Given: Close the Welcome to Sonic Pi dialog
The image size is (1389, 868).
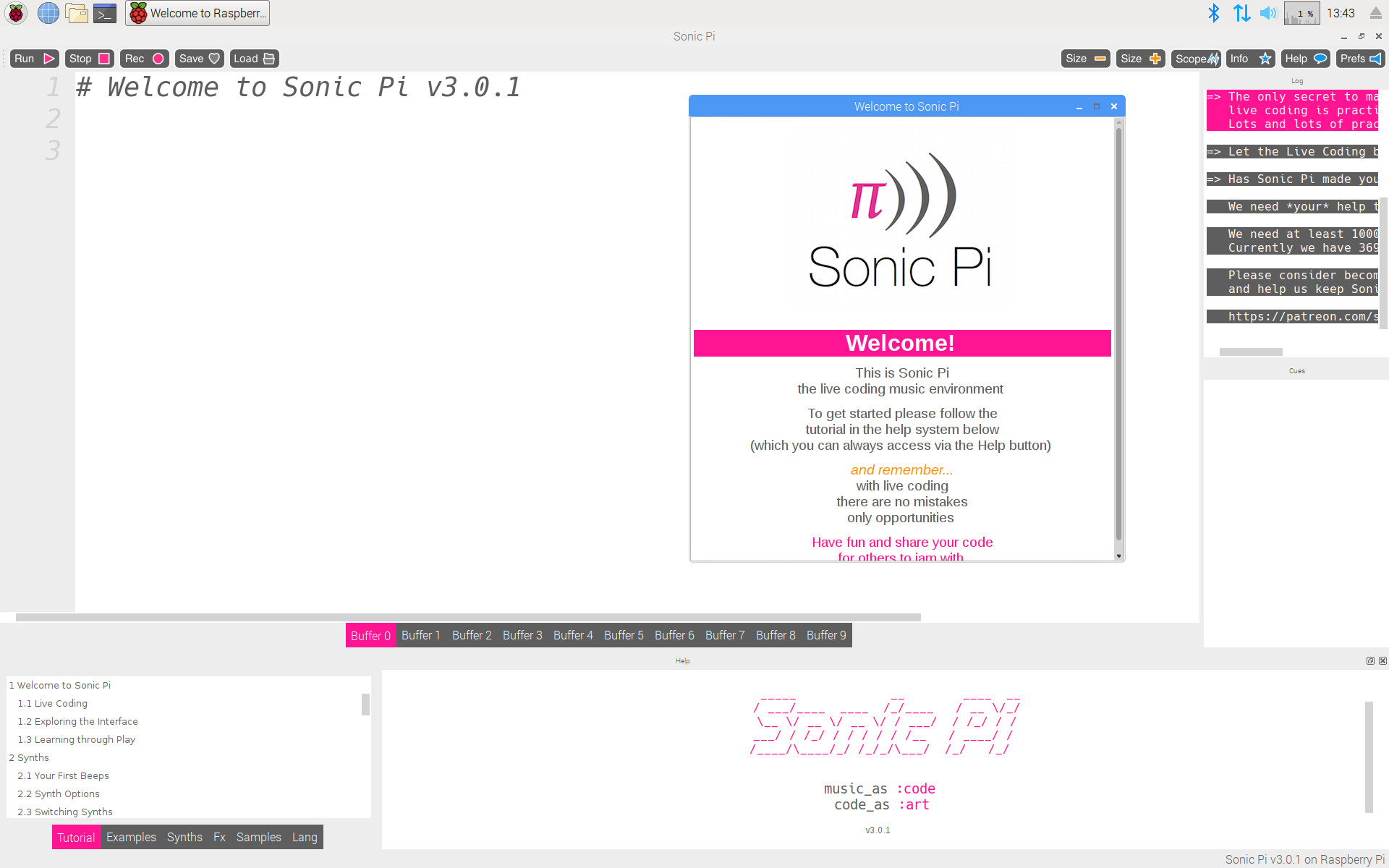Looking at the screenshot, I should [x=1114, y=106].
